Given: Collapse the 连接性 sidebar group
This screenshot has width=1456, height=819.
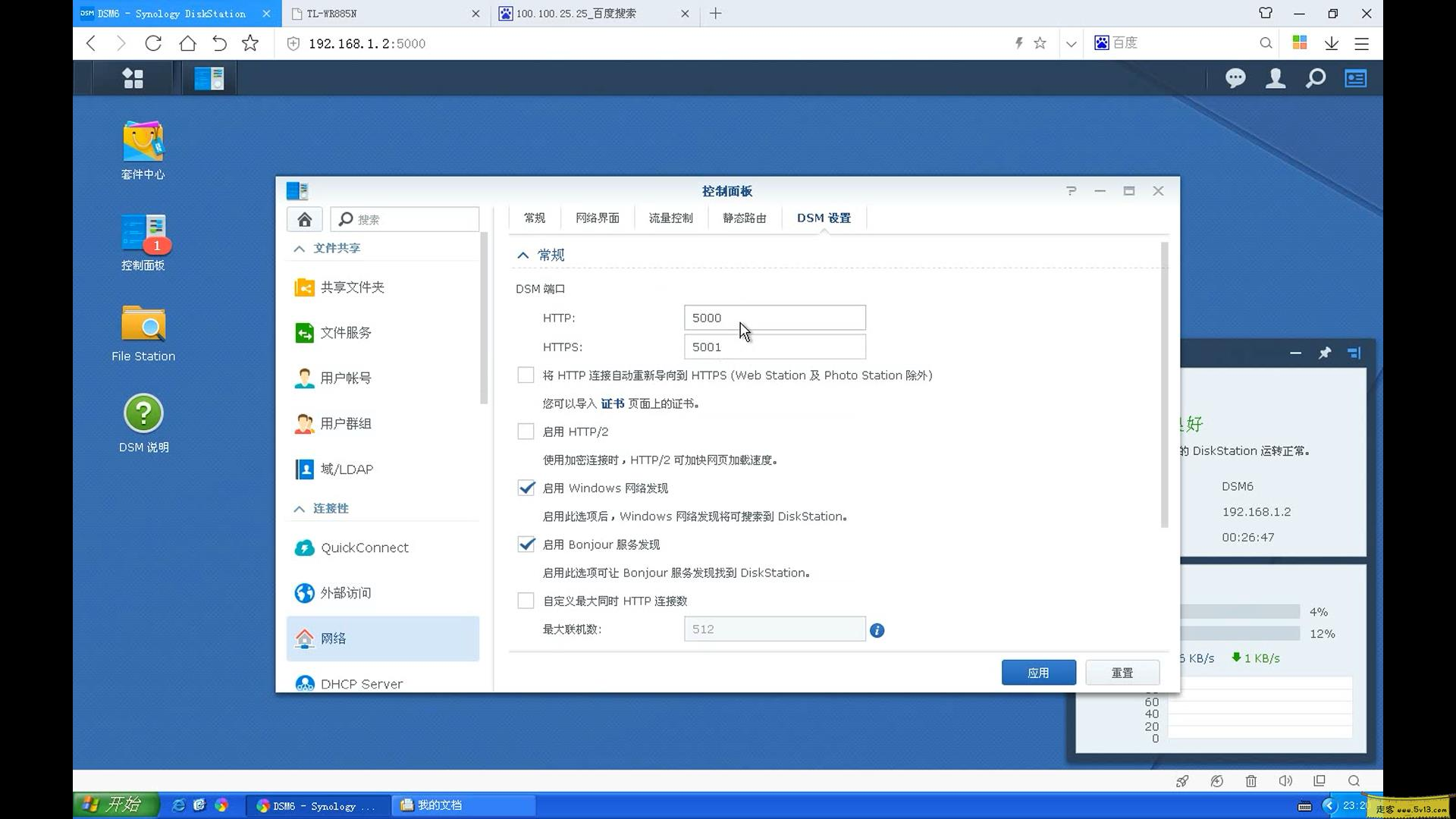Looking at the screenshot, I should 299,508.
